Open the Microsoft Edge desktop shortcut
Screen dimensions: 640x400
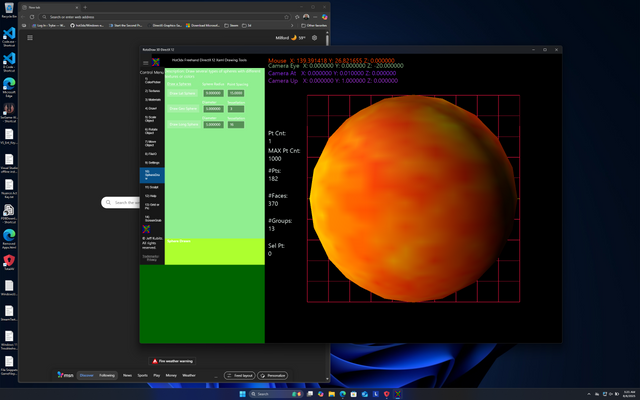tap(9, 87)
